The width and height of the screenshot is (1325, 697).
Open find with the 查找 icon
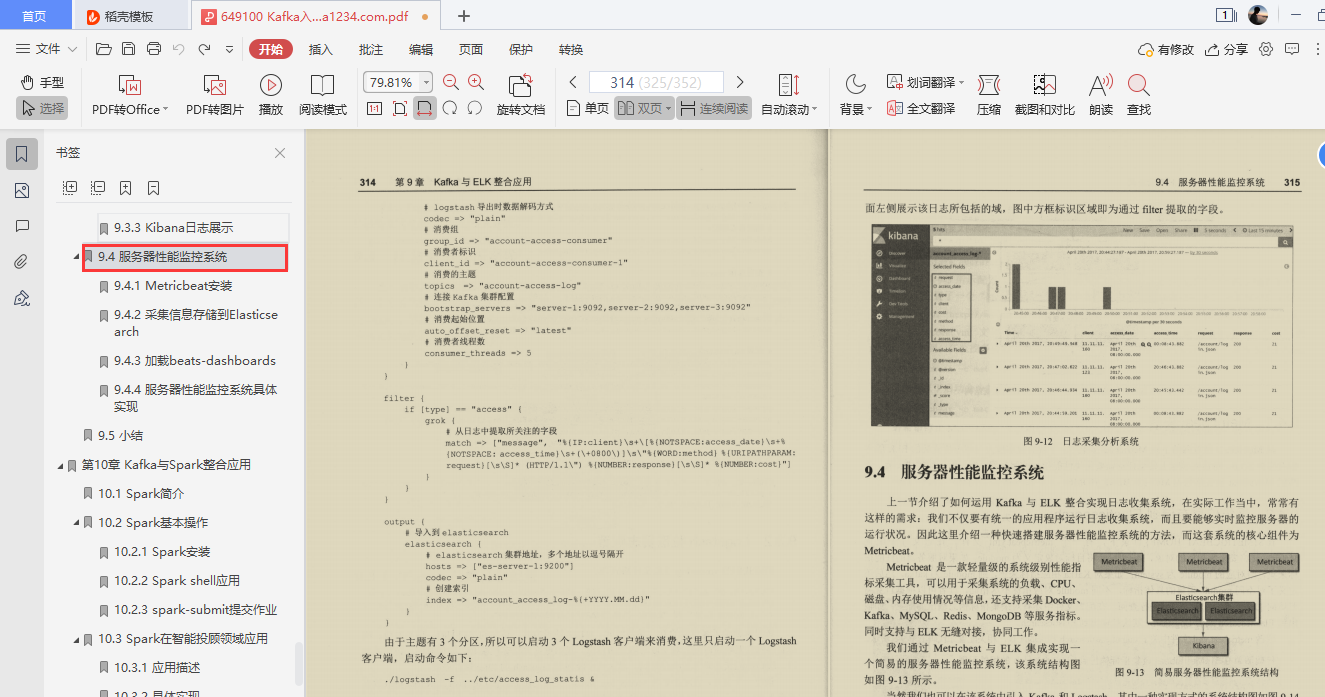point(1140,94)
